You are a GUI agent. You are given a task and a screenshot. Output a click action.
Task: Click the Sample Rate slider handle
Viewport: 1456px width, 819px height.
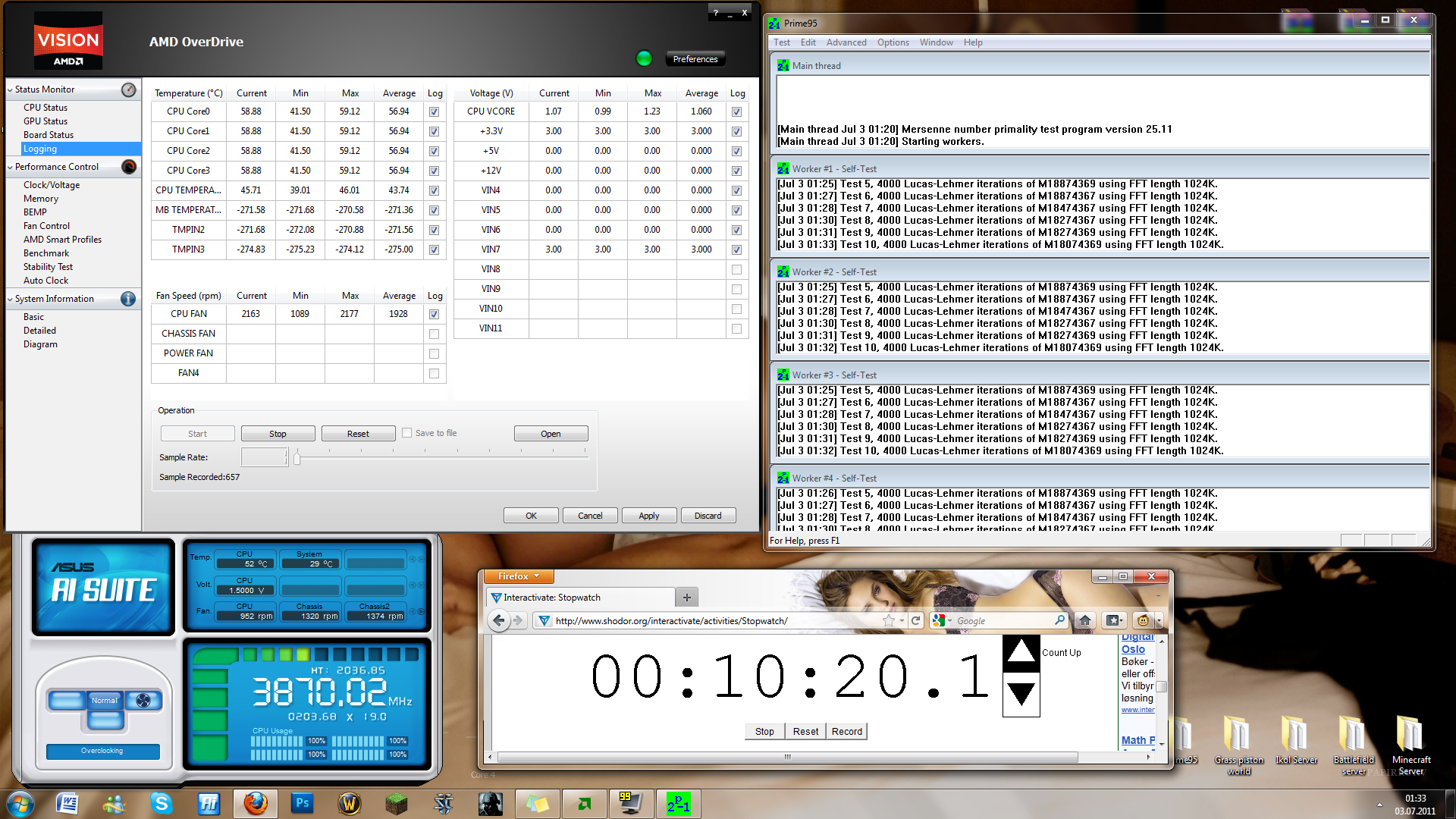[x=297, y=457]
